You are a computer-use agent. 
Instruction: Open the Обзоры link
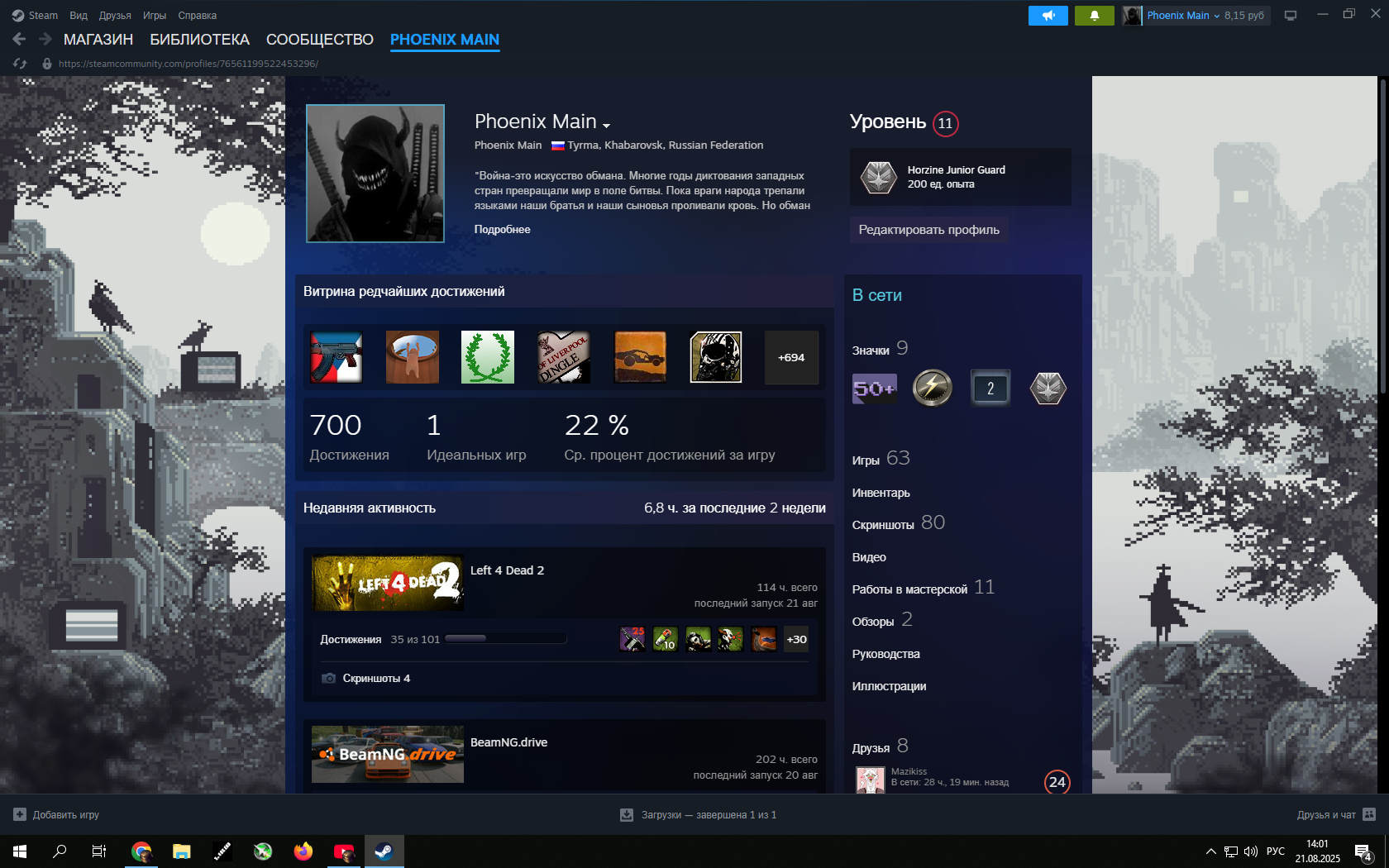tap(883, 620)
